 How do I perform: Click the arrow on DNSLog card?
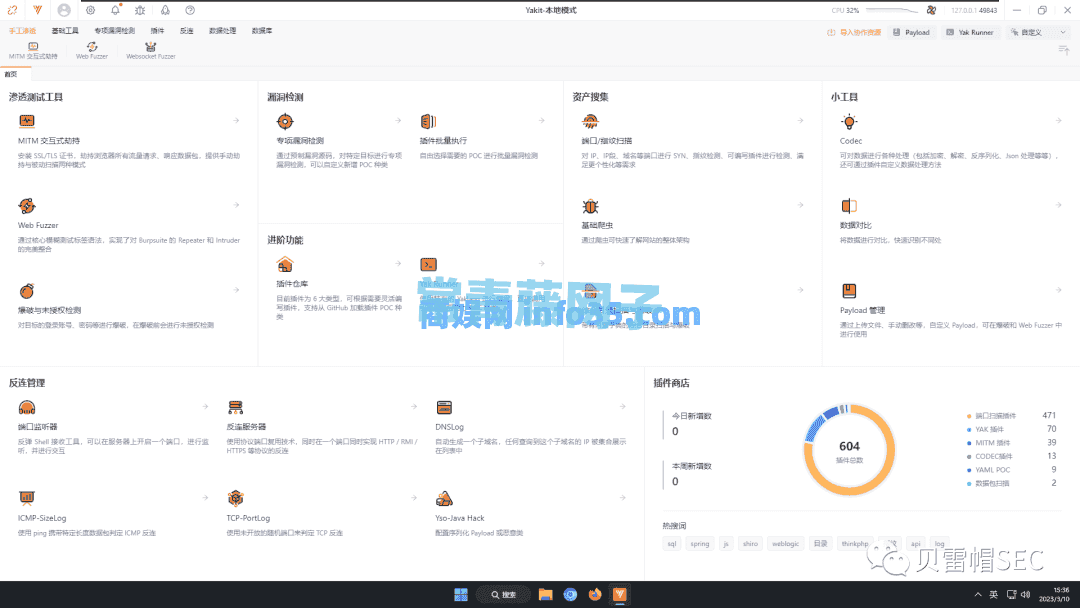[x=623, y=407]
